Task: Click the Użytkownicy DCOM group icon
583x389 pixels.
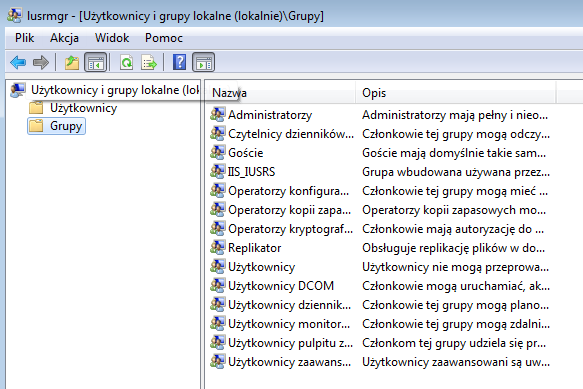Action: 218,285
